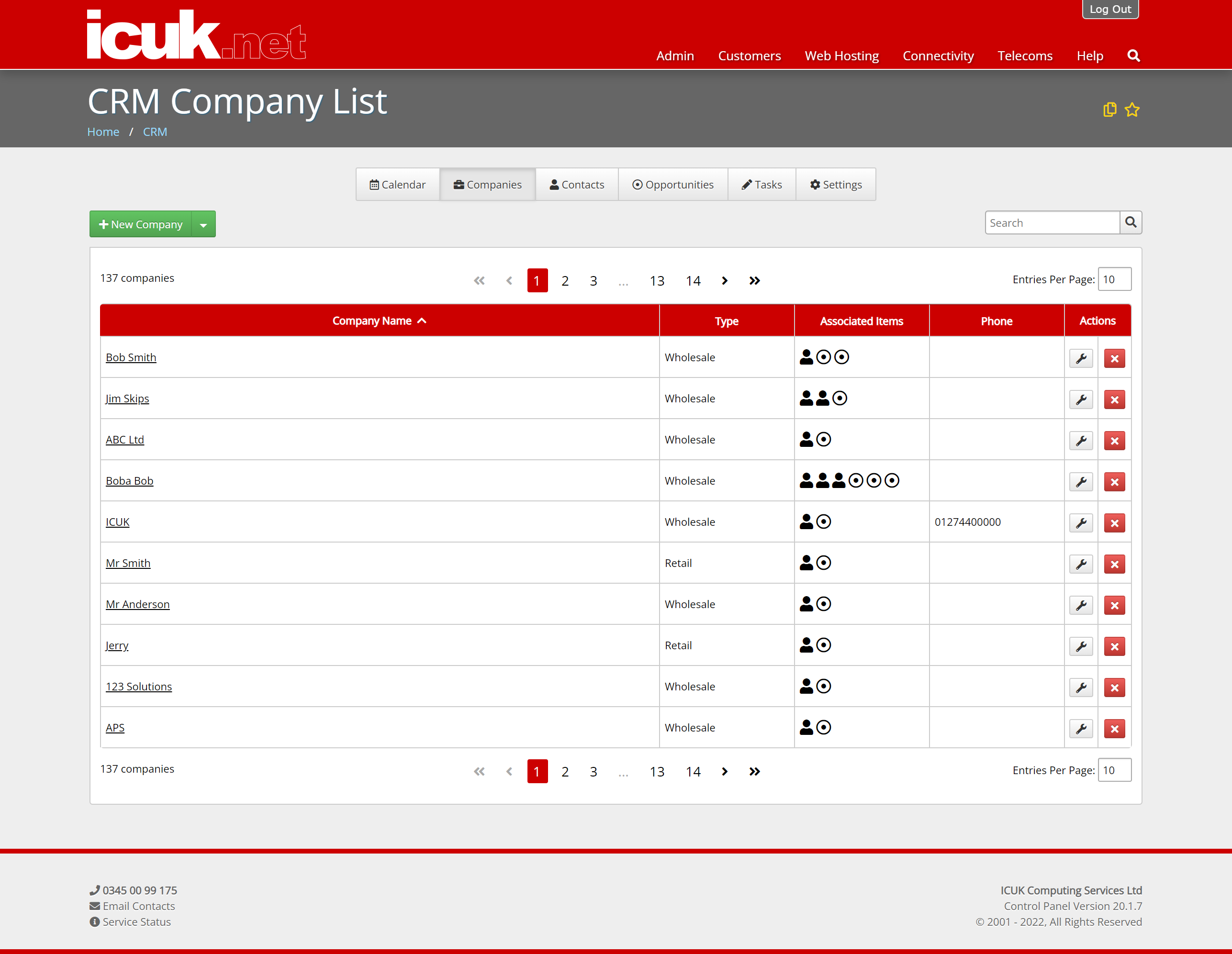Viewport: 1232px width, 954px height.
Task: Open the Calendar tab
Action: coord(398,184)
